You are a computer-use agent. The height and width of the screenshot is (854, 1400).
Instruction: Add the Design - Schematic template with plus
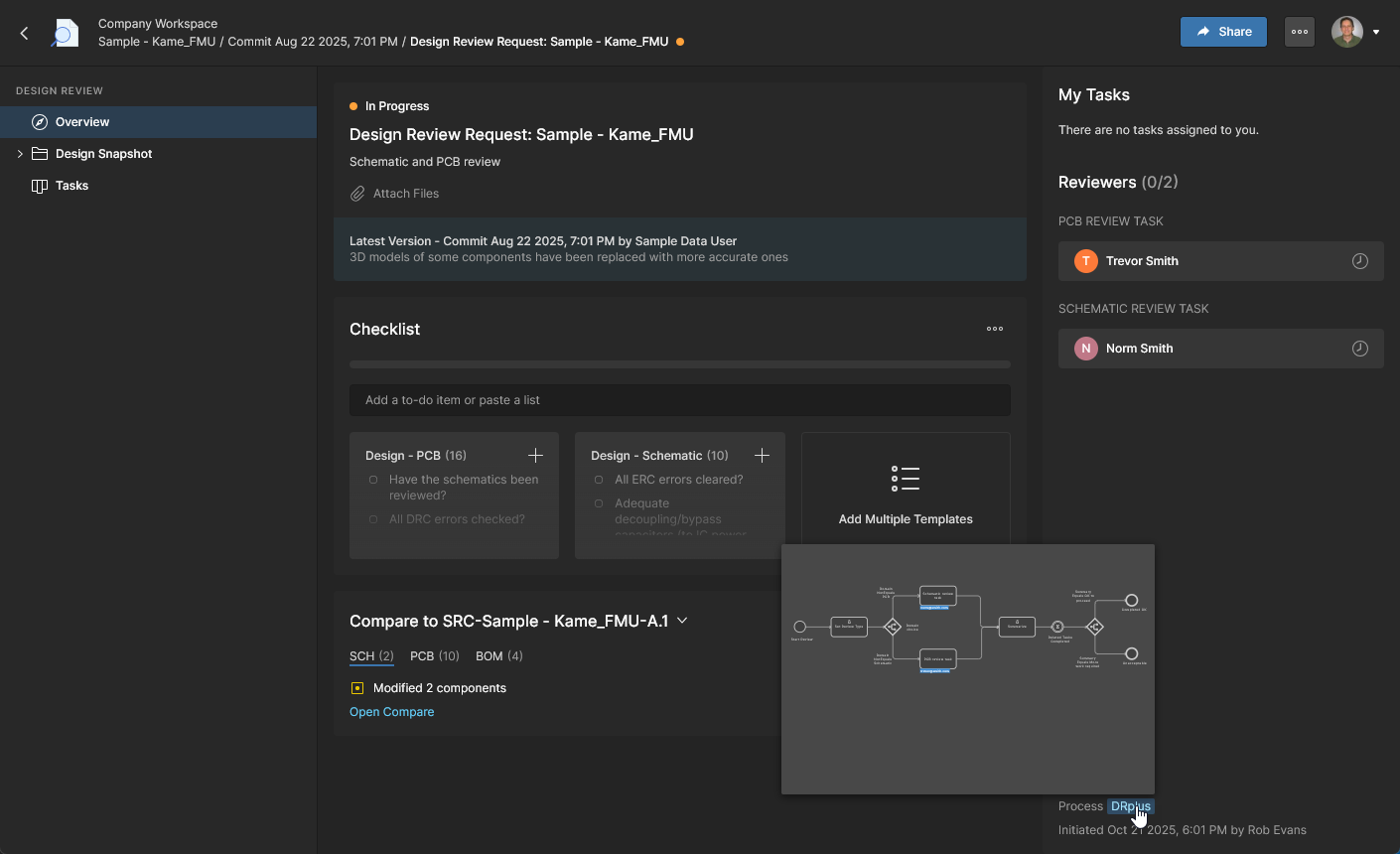[x=762, y=455]
